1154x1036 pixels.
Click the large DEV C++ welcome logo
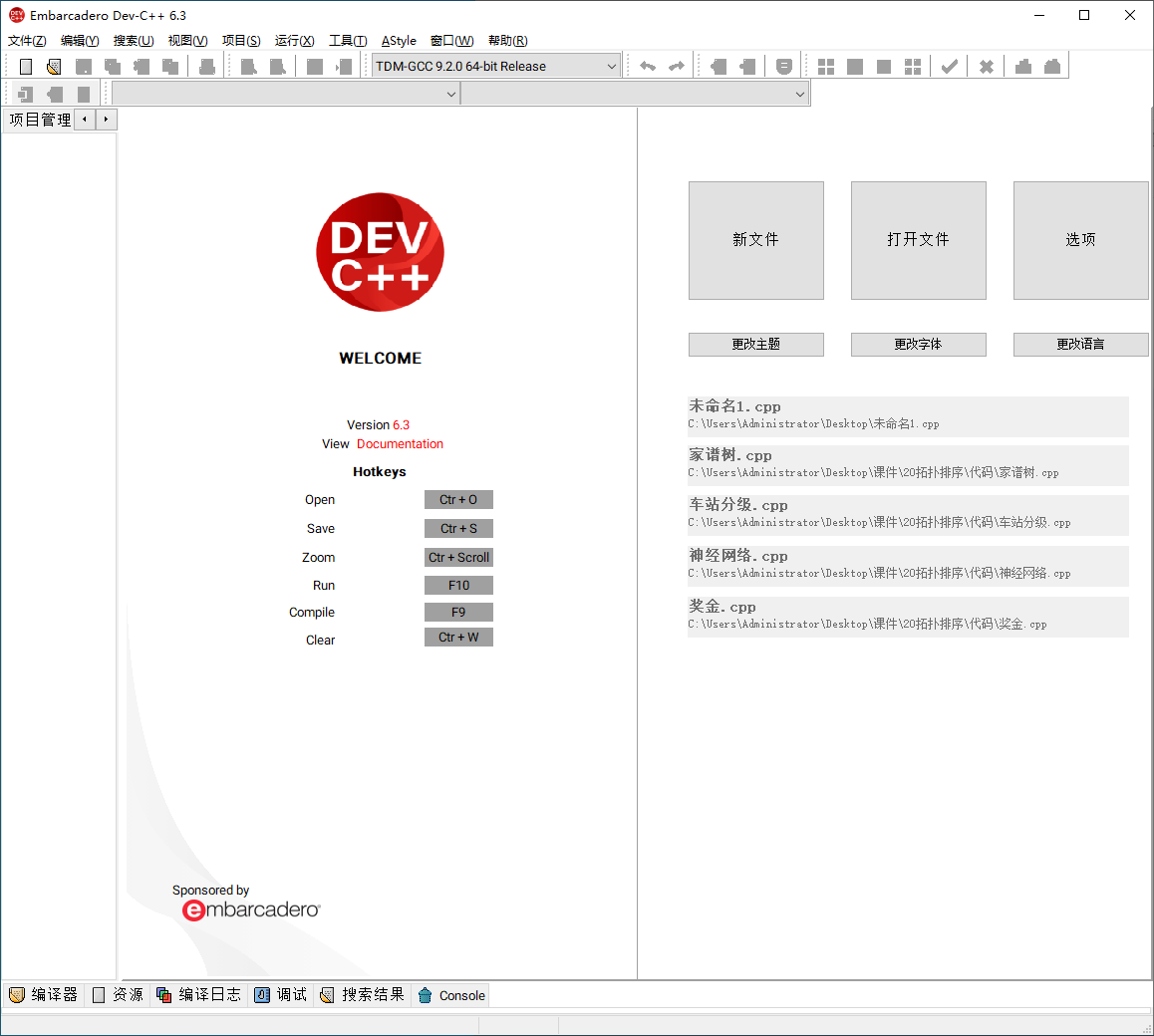point(380,252)
